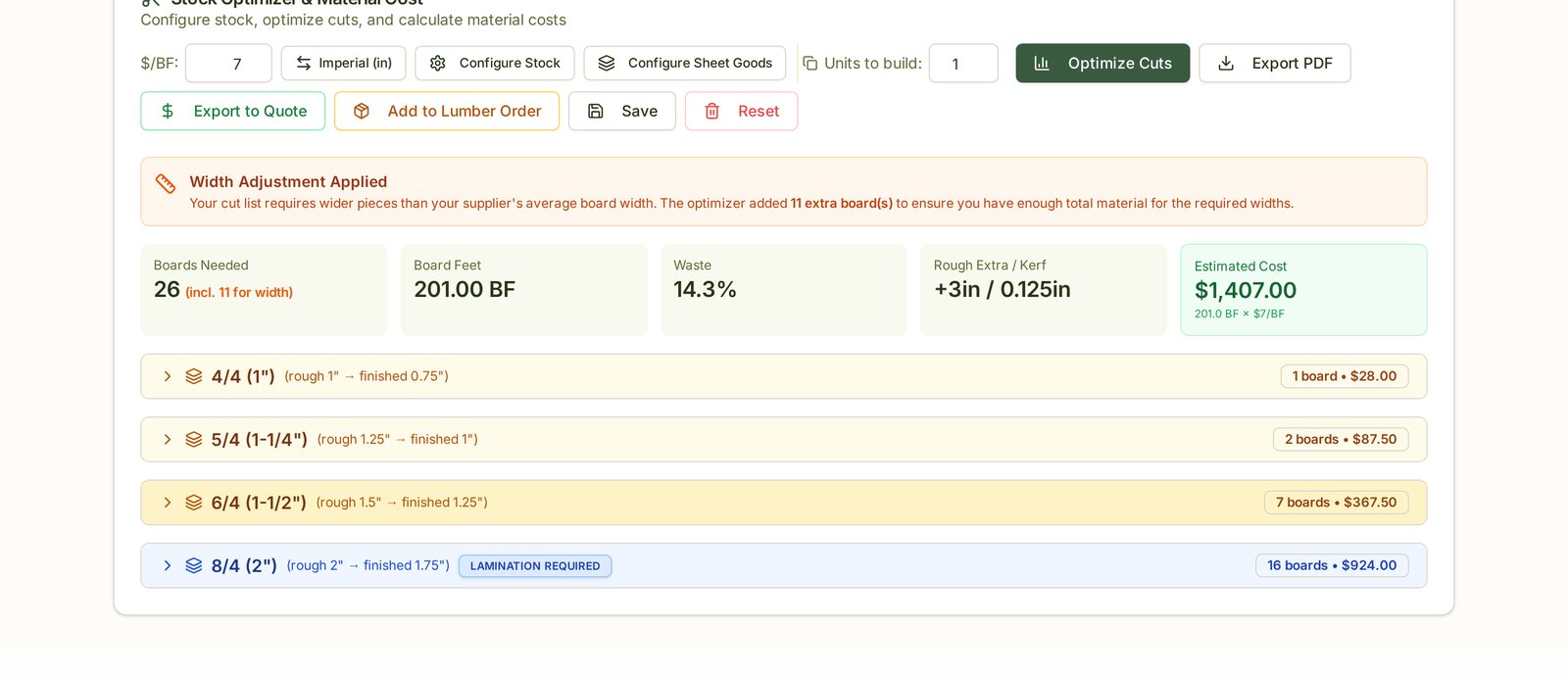This screenshot has width=1568, height=677.
Task: Click the bar chart icon on Optimize Cuts
Action: tap(1042, 63)
